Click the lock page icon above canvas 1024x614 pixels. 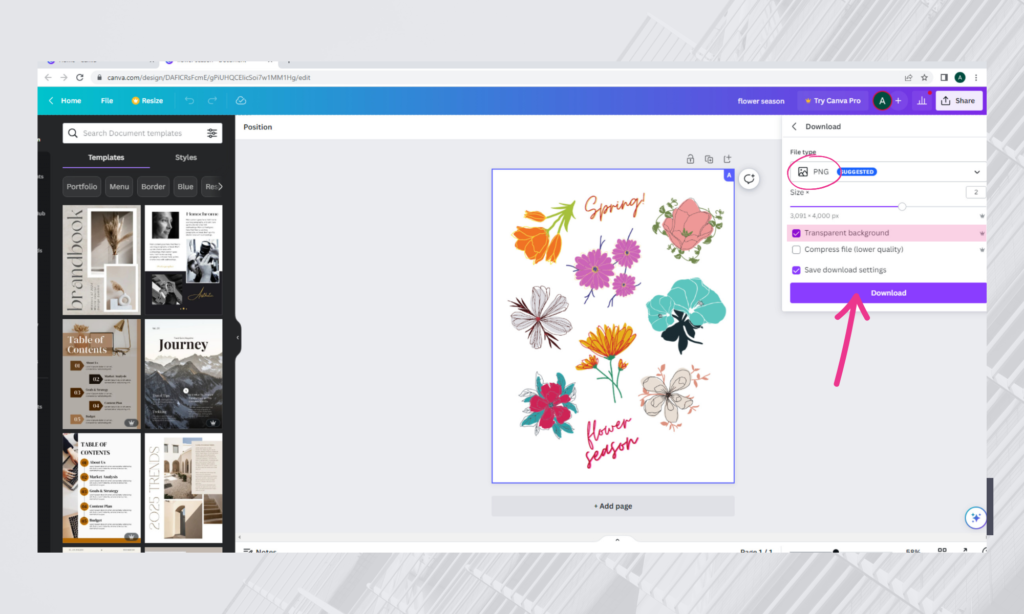690,159
